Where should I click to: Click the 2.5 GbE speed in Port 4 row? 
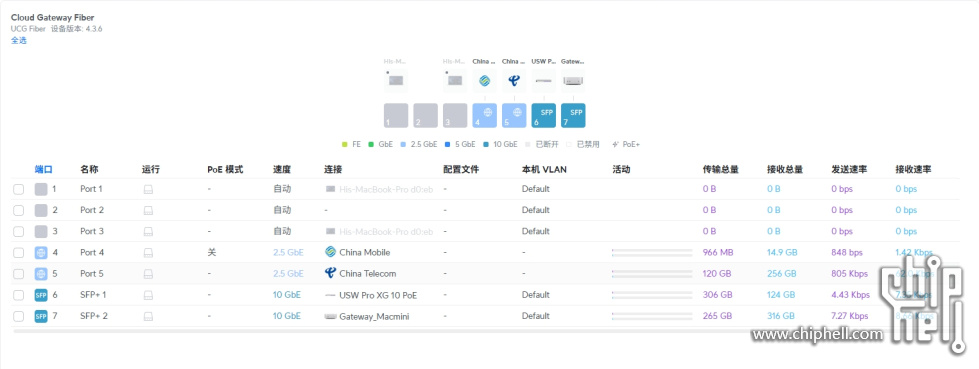pos(288,253)
